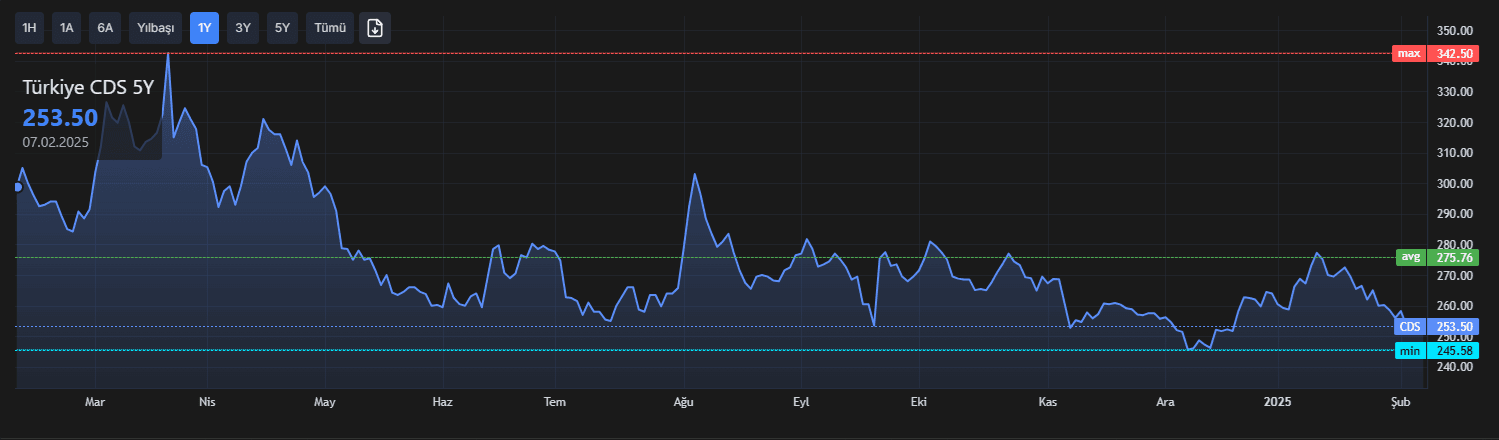Viewport: 1499px width, 440px height.
Task: Click the blue start dot on line
Action: 17,187
